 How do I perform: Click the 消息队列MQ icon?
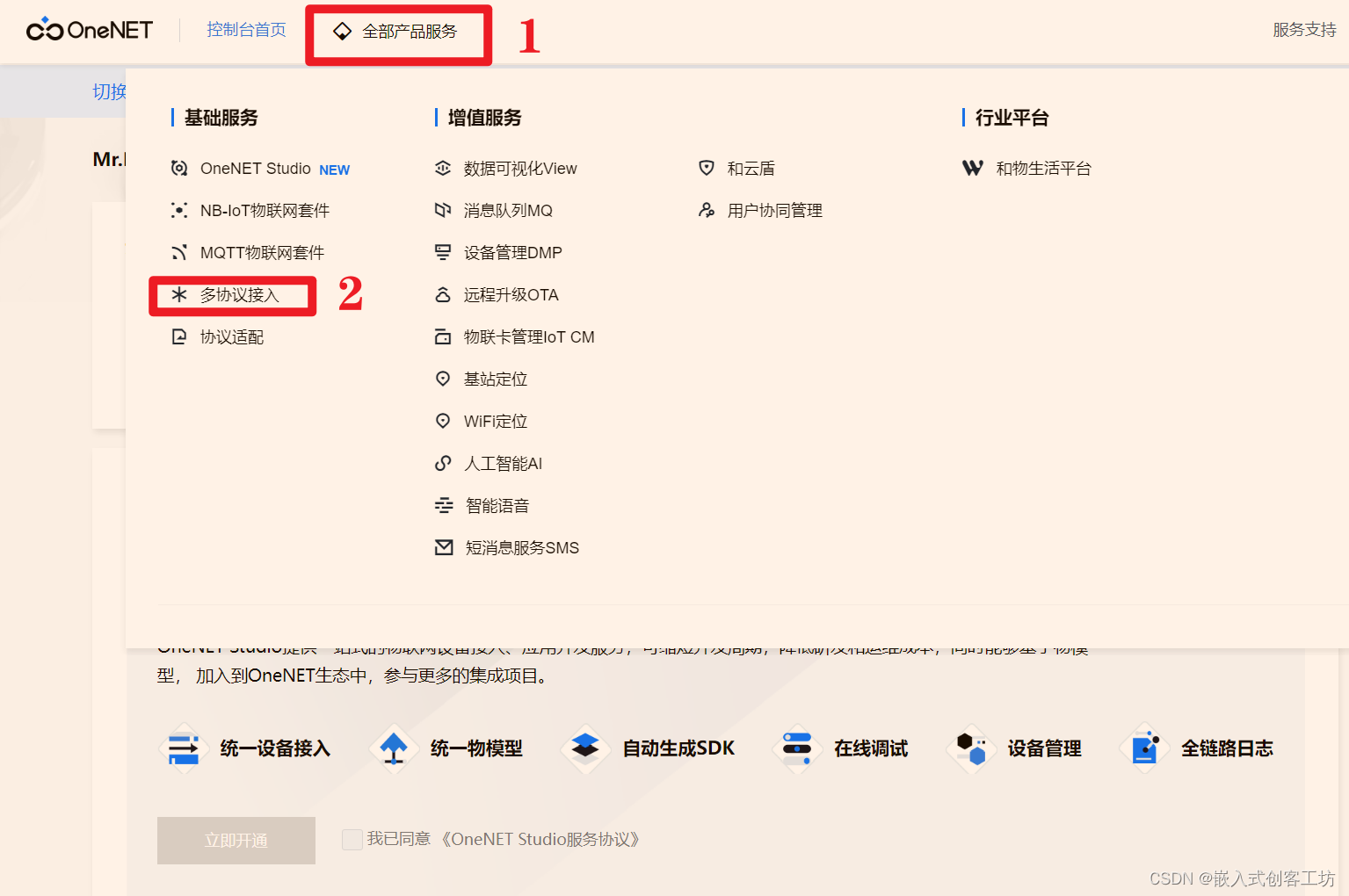(x=443, y=210)
